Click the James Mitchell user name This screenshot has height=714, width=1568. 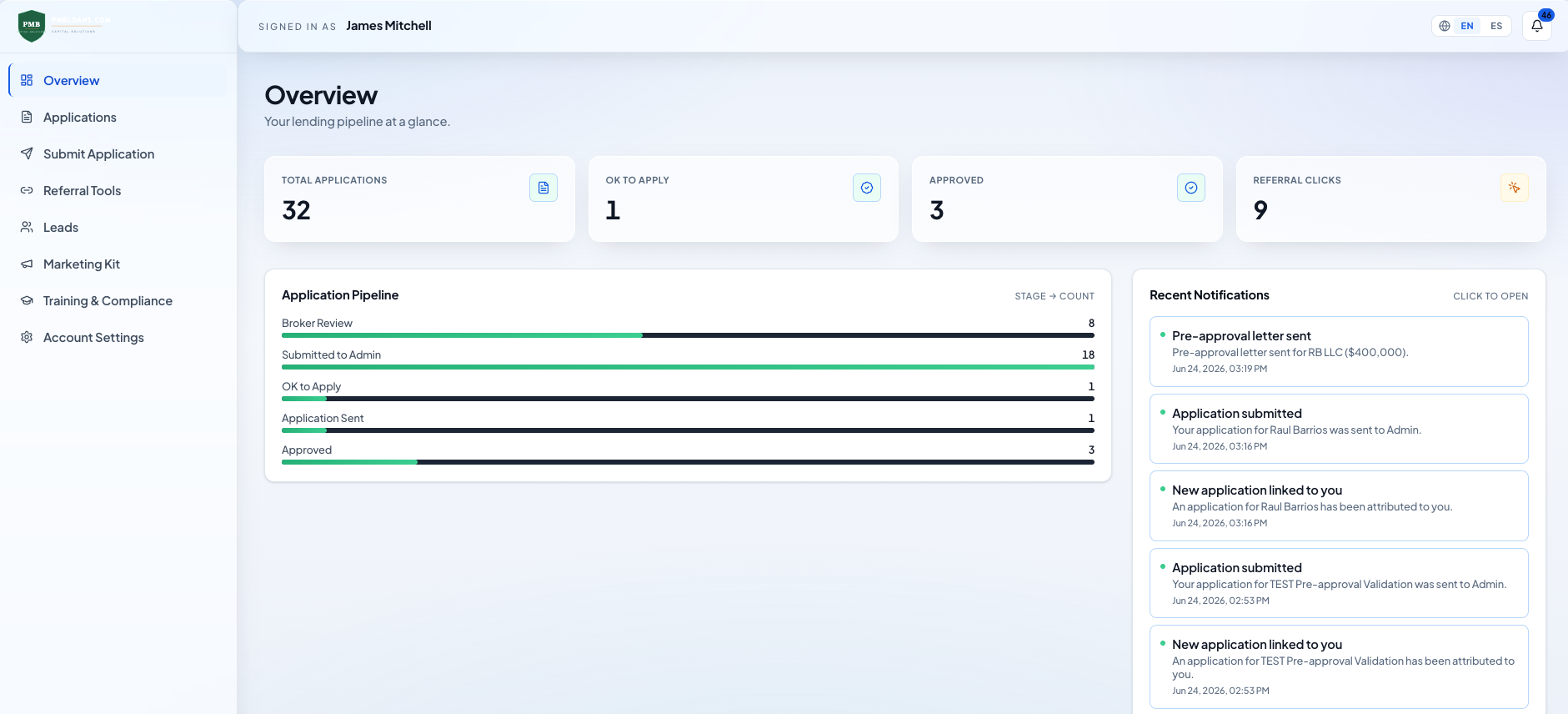coord(388,26)
